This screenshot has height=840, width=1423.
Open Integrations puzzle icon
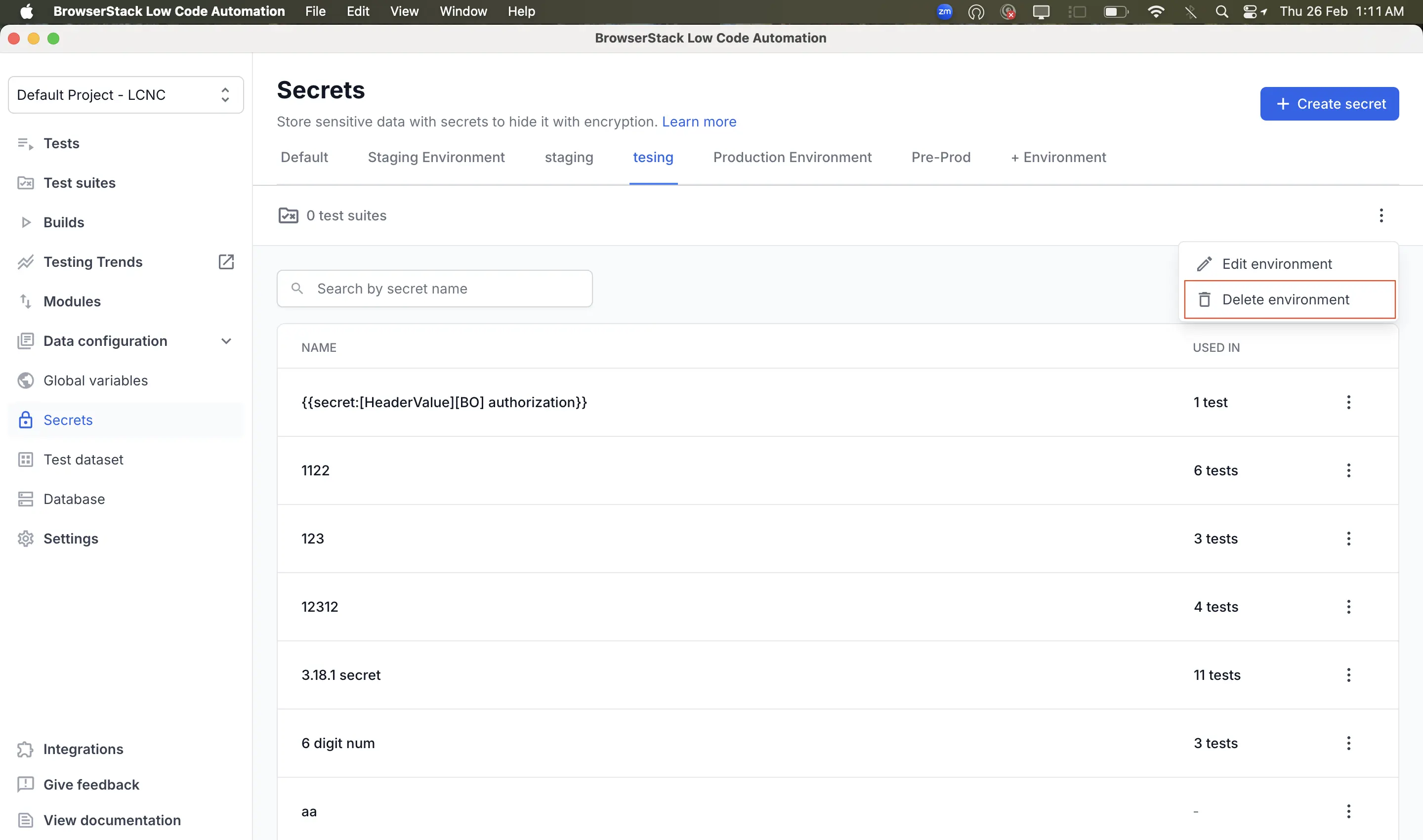pos(25,749)
